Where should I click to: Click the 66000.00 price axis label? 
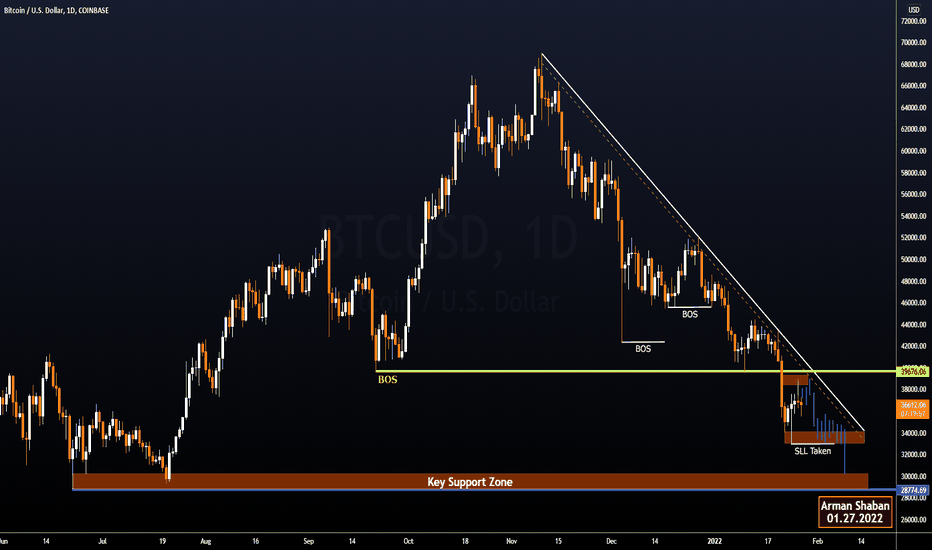pyautogui.click(x=914, y=86)
